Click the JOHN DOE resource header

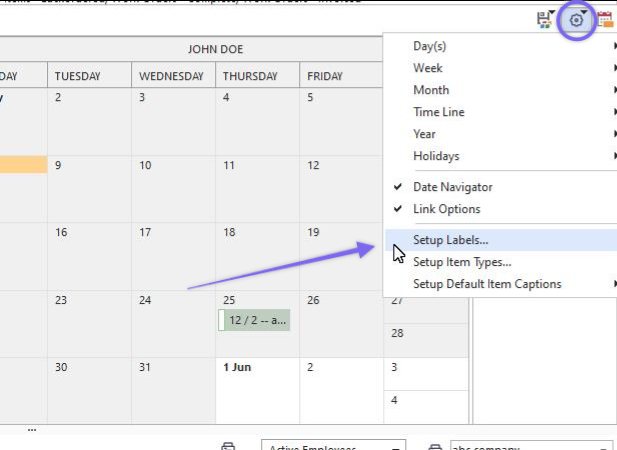click(x=215, y=49)
